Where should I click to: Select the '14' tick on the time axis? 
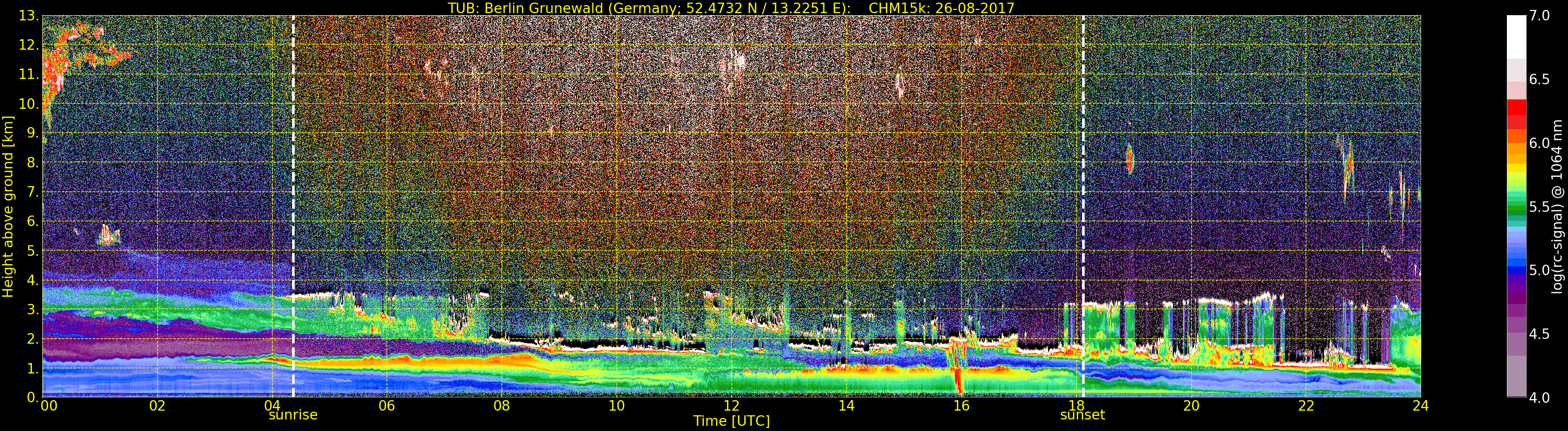[x=846, y=406]
